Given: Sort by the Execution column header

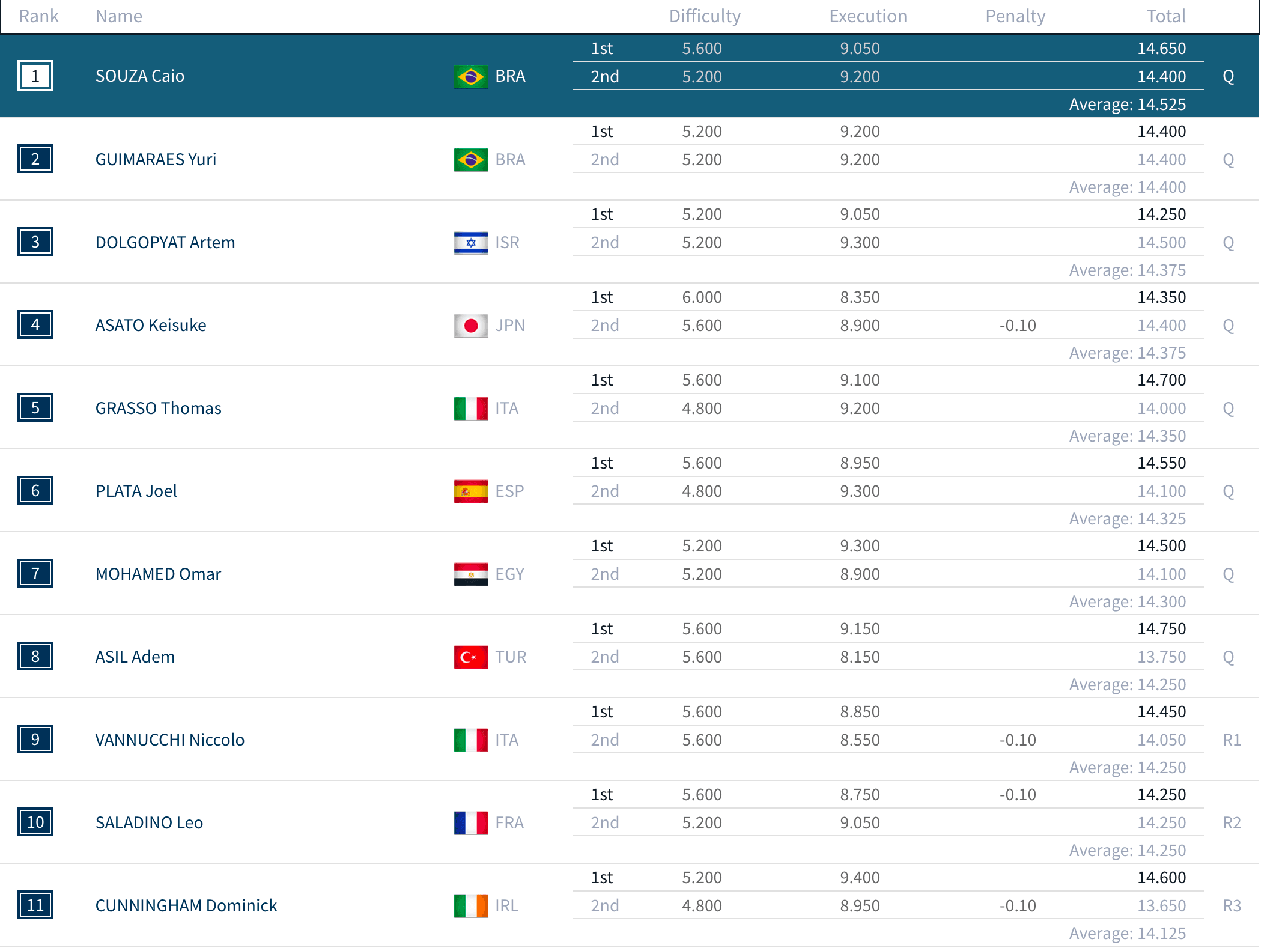Looking at the screenshot, I should tap(867, 16).
